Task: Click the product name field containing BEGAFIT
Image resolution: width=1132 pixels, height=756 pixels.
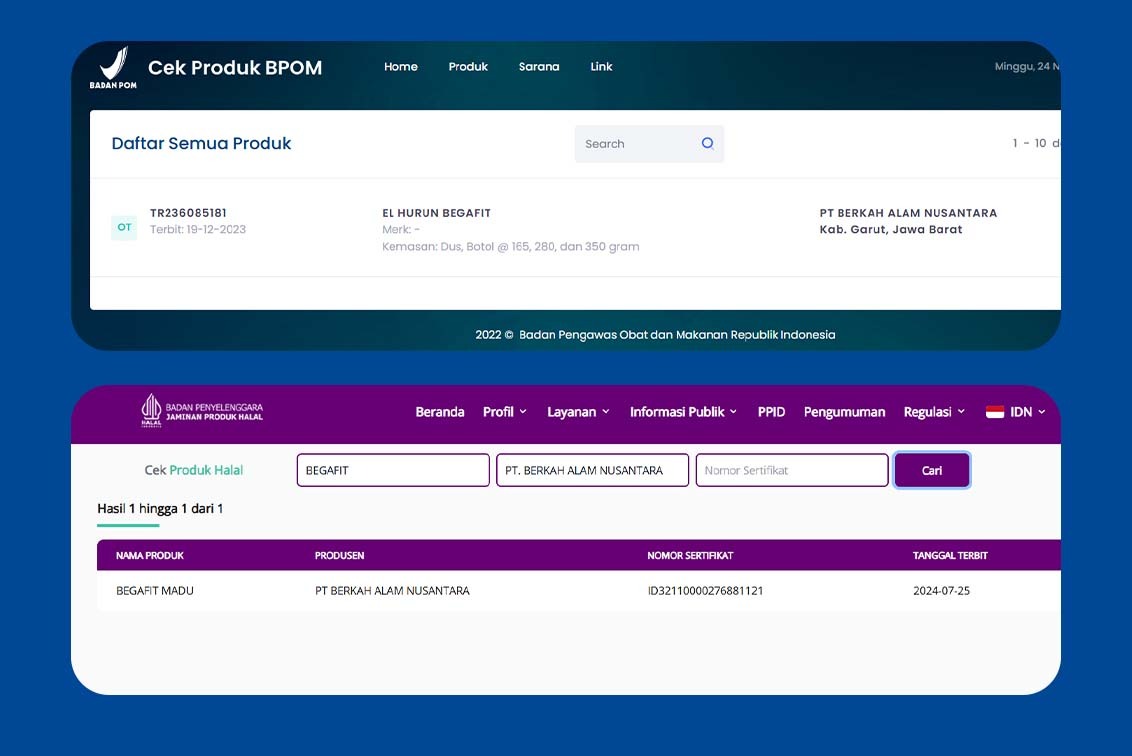Action: pos(393,470)
